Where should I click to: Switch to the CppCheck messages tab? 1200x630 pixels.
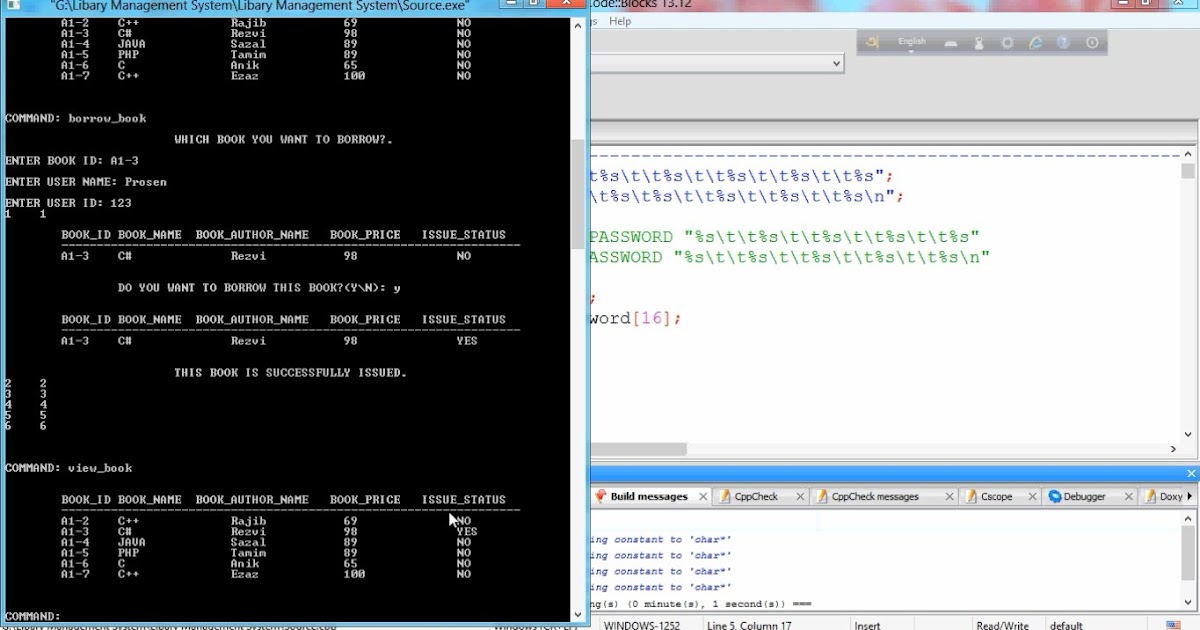pos(875,496)
